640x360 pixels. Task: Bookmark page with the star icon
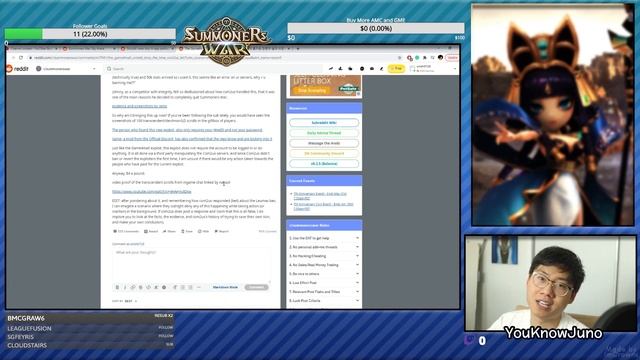click(399, 58)
